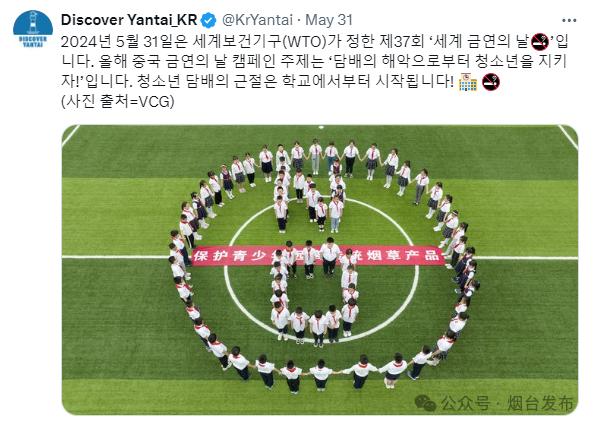Open the three-dot more options menu
The width and height of the screenshot is (593, 427).
(569, 20)
